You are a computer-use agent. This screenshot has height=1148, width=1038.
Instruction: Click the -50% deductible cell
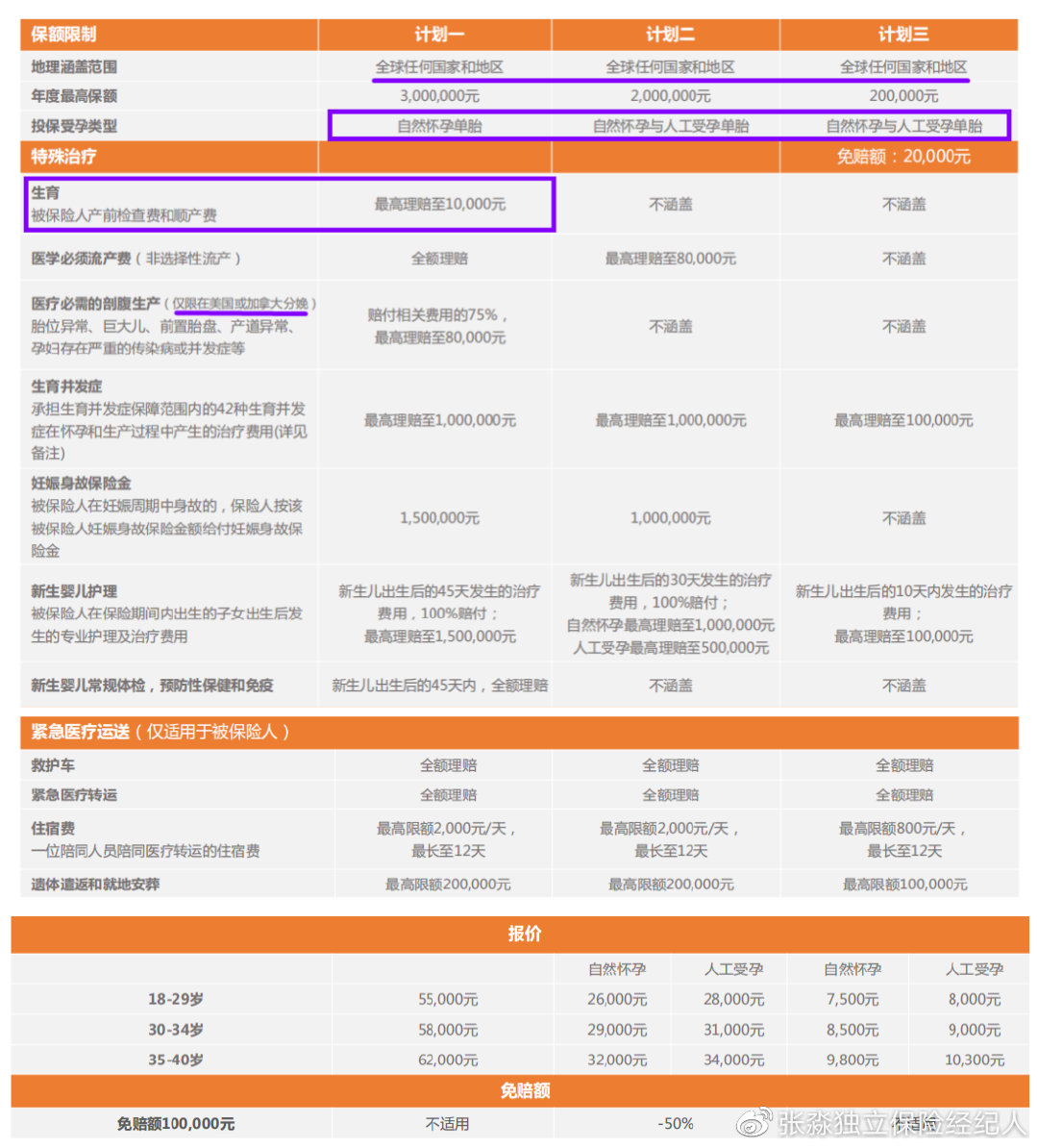pos(678,1123)
